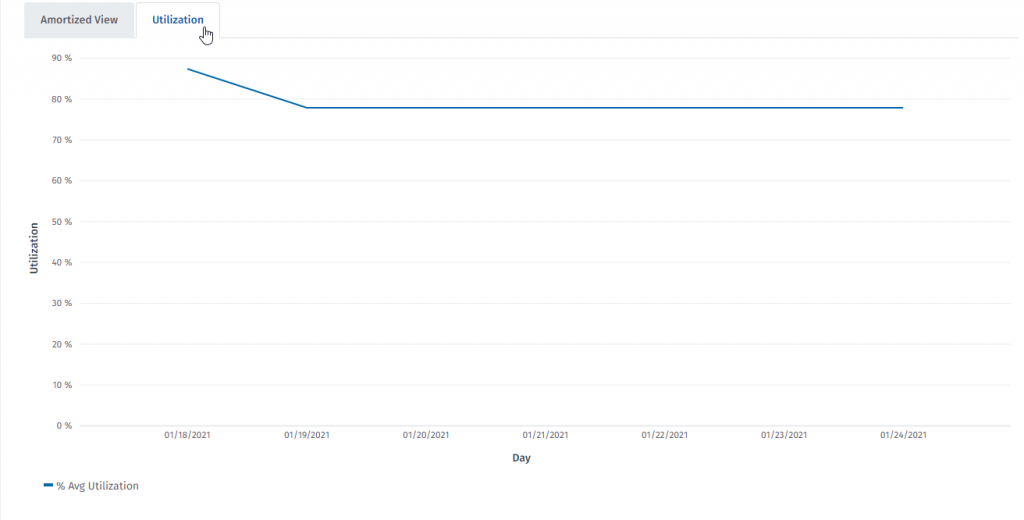This screenshot has width=1024, height=520.
Task: Click the vertical Utilization axis title
Action: point(34,248)
